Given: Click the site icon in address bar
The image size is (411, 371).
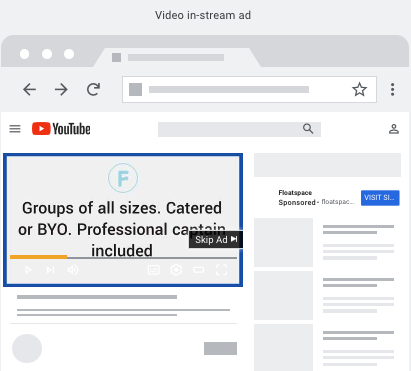Looking at the screenshot, I should point(135,89).
